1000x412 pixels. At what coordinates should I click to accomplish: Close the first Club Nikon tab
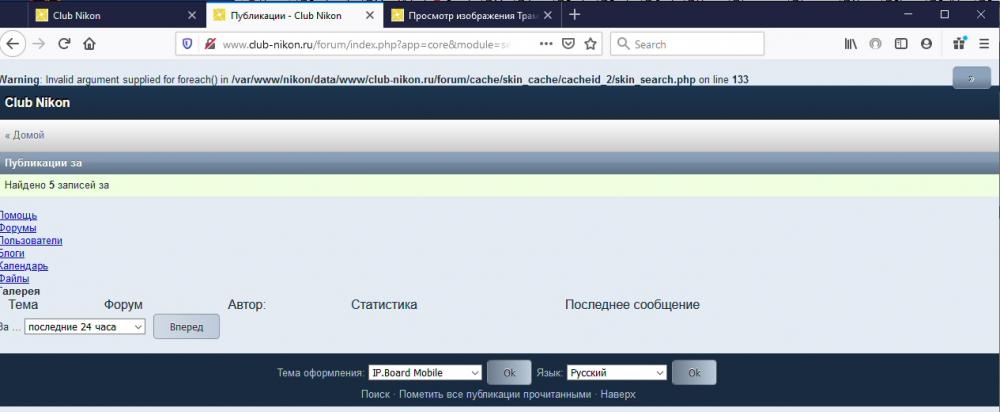pos(192,15)
